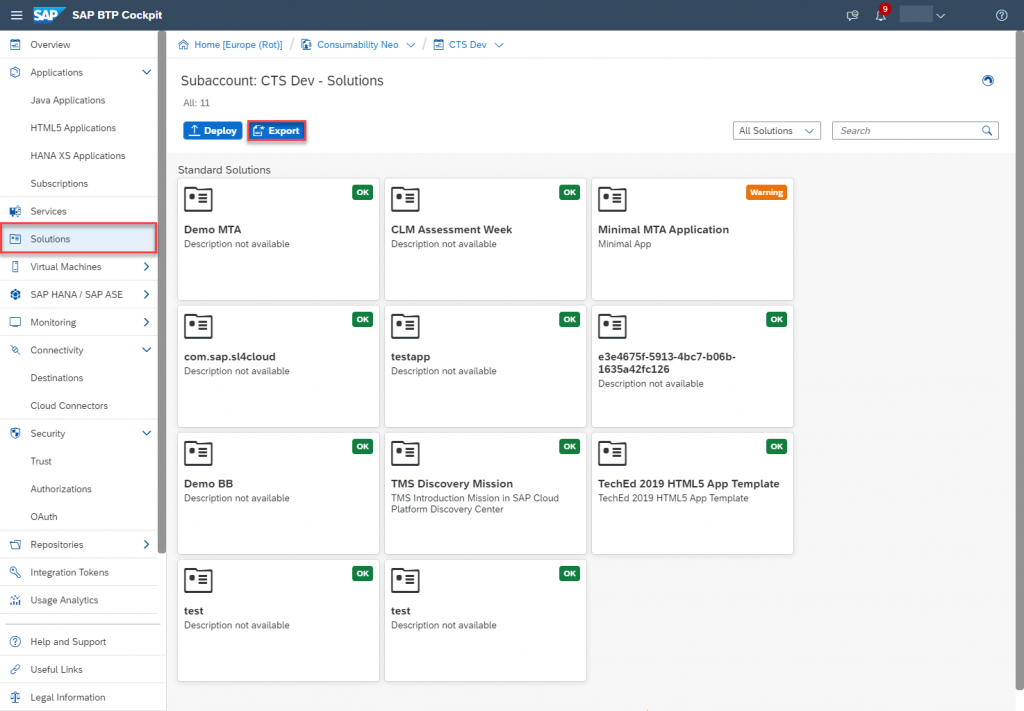Click the SAP HANA / SAP ASE icon
1024x711 pixels.
point(15,294)
